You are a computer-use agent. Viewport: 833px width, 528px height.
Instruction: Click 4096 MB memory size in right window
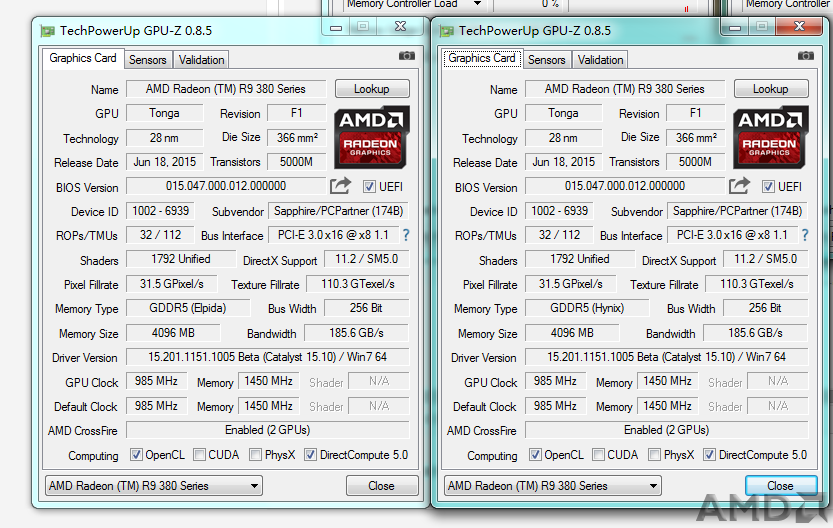[572, 333]
